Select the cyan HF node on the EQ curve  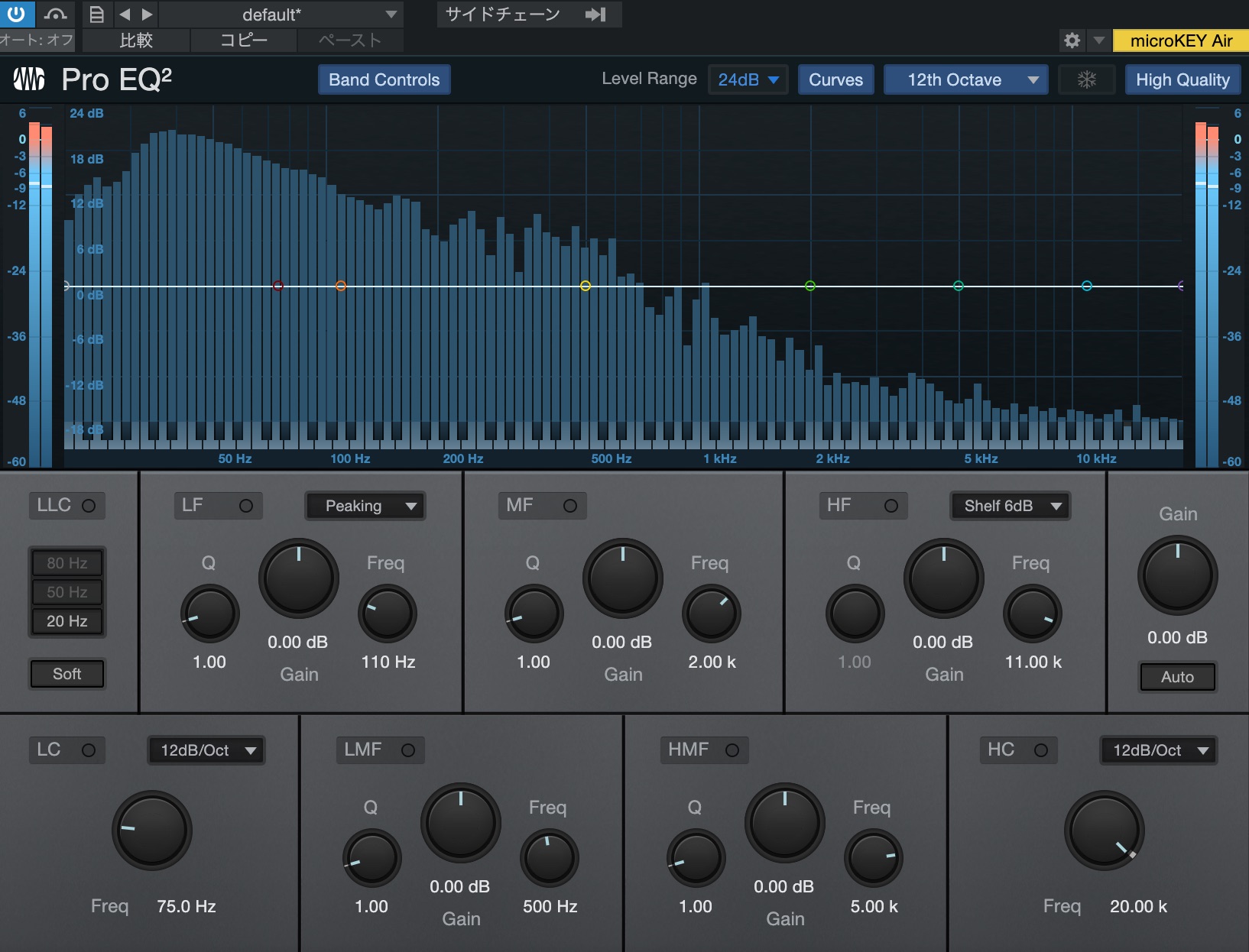(1087, 286)
